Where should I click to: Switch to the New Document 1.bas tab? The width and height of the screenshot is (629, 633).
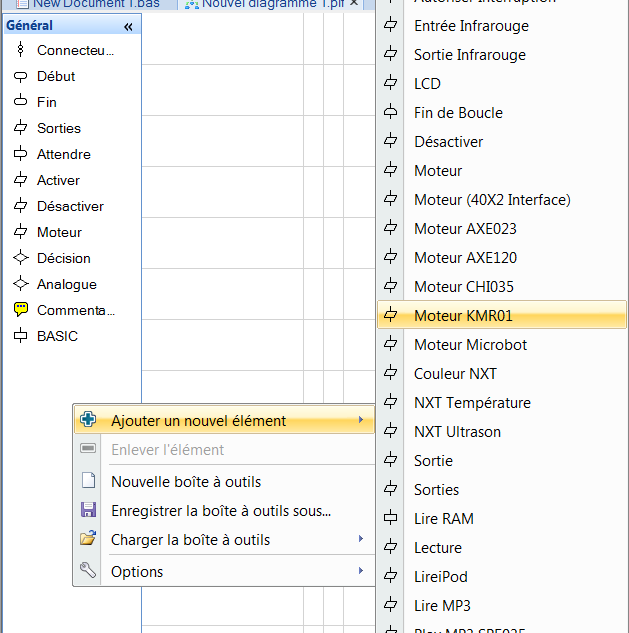point(90,4)
